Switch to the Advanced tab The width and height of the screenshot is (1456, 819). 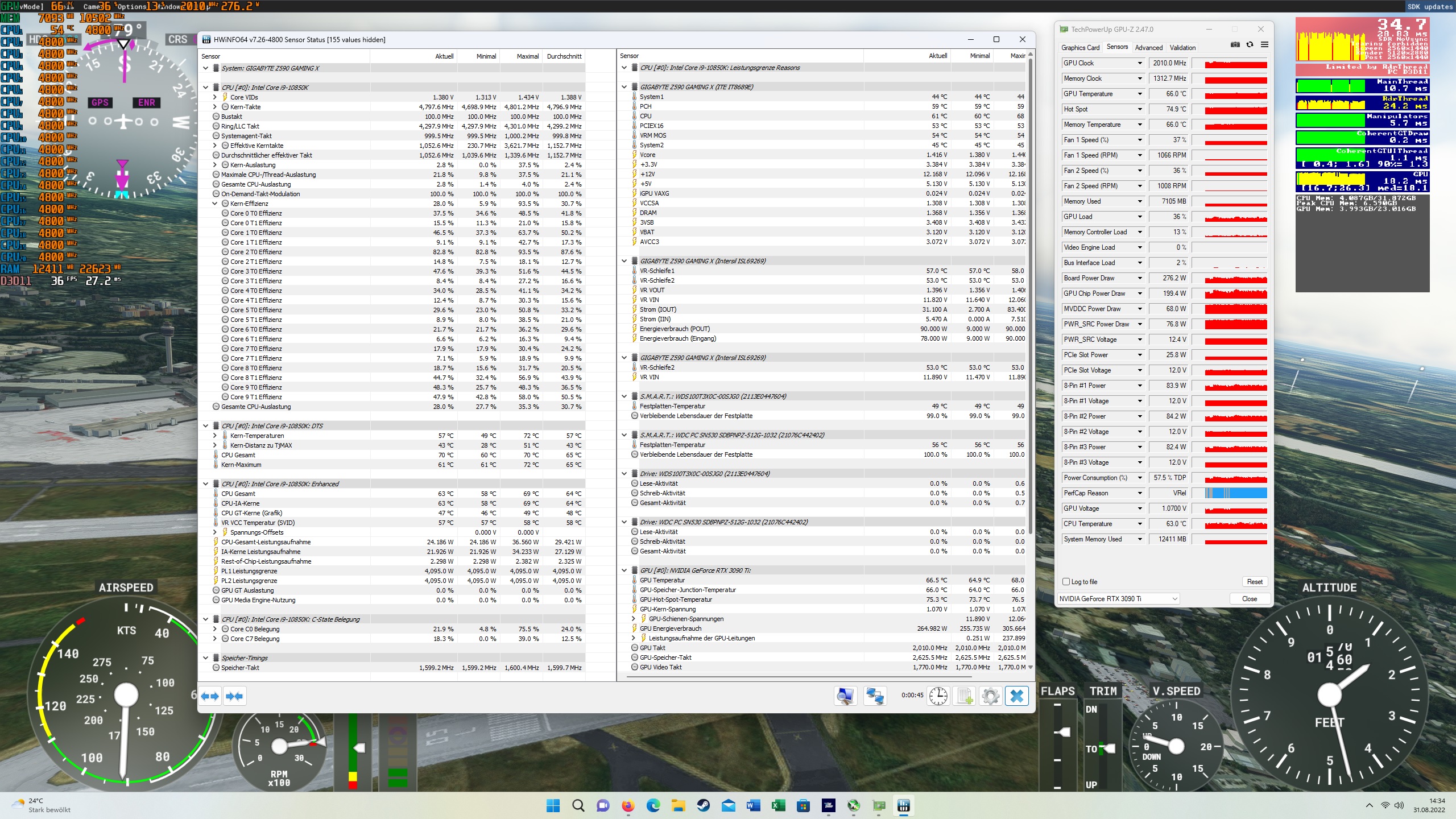[x=1148, y=48]
